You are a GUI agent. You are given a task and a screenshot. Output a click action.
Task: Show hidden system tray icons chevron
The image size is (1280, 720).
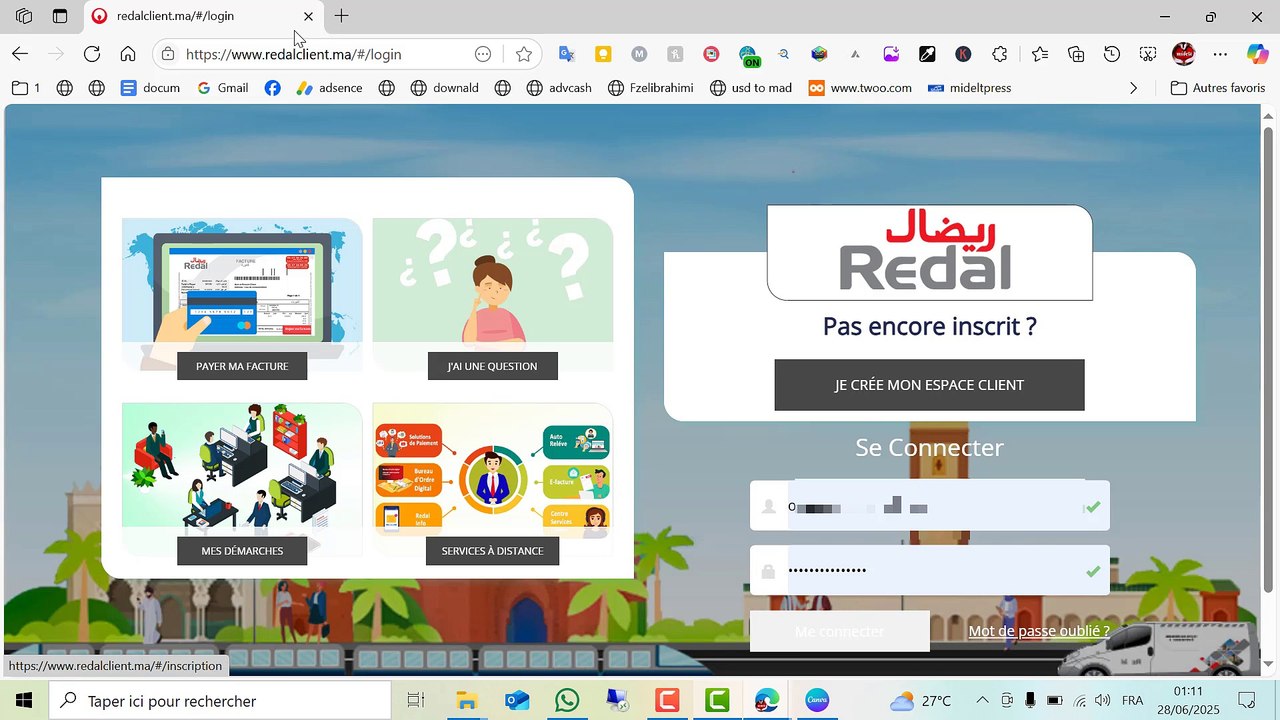[x=982, y=700]
